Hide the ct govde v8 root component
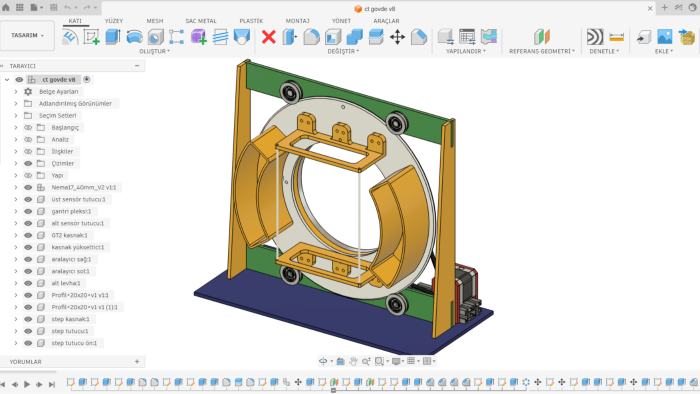Image resolution: width=700 pixels, height=394 pixels. pyautogui.click(x=19, y=79)
